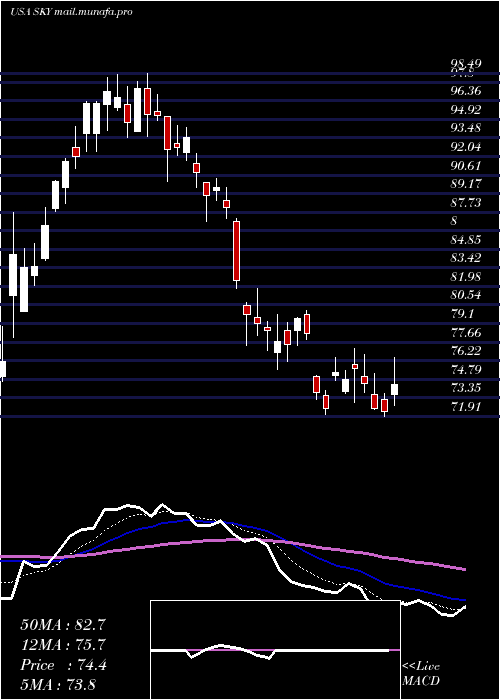Click the 84.85 price axis label
This screenshot has width=500, height=700.
coord(466,240)
